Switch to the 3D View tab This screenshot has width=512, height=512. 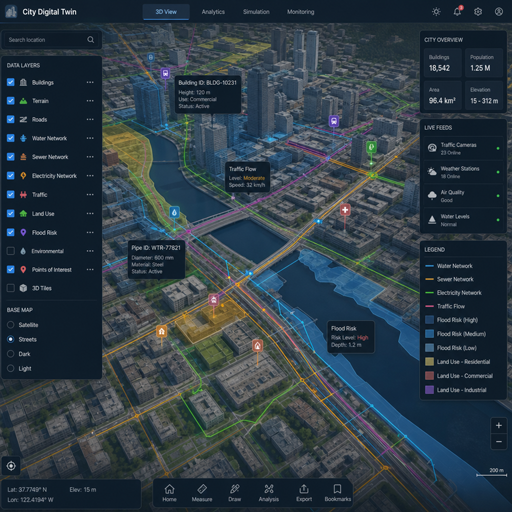tap(166, 12)
